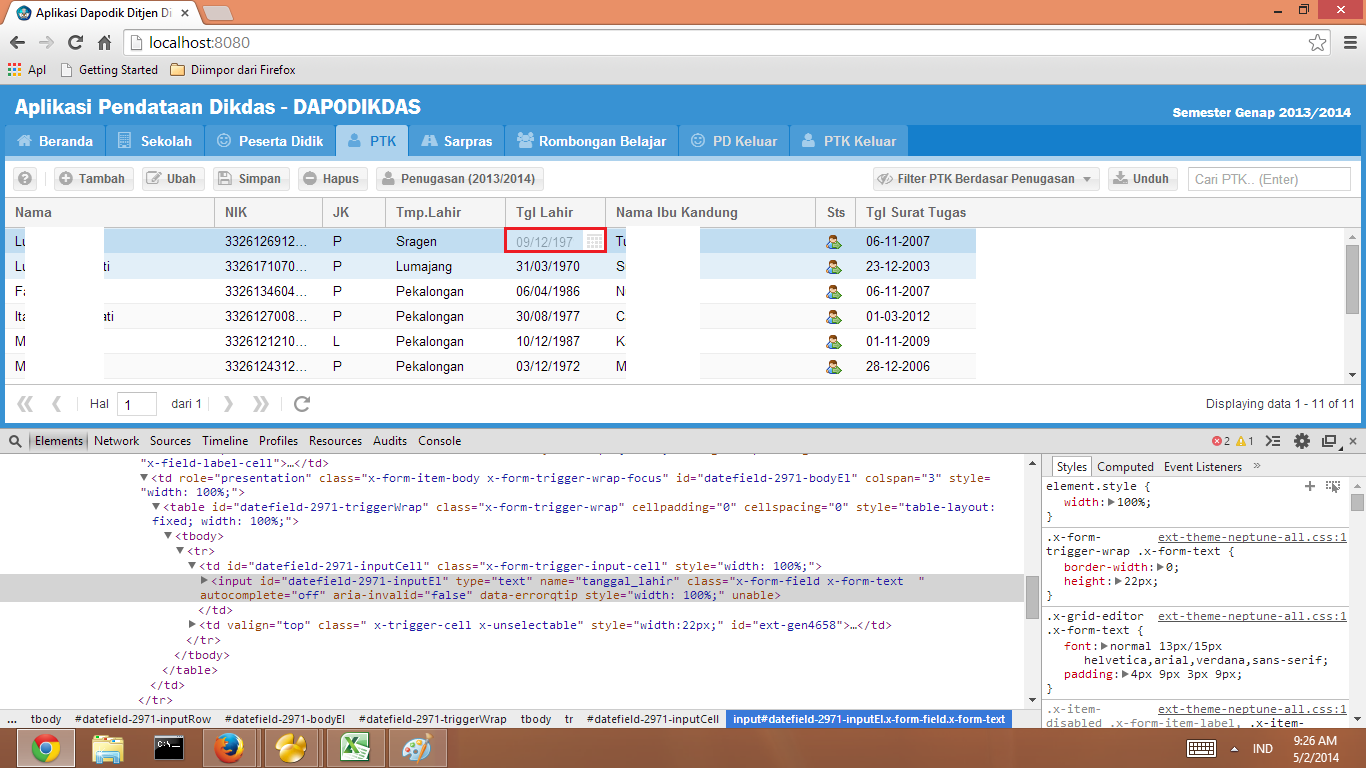1366x768 pixels.
Task: Click status icon for row born 30/08/1977
Action: 833,316
